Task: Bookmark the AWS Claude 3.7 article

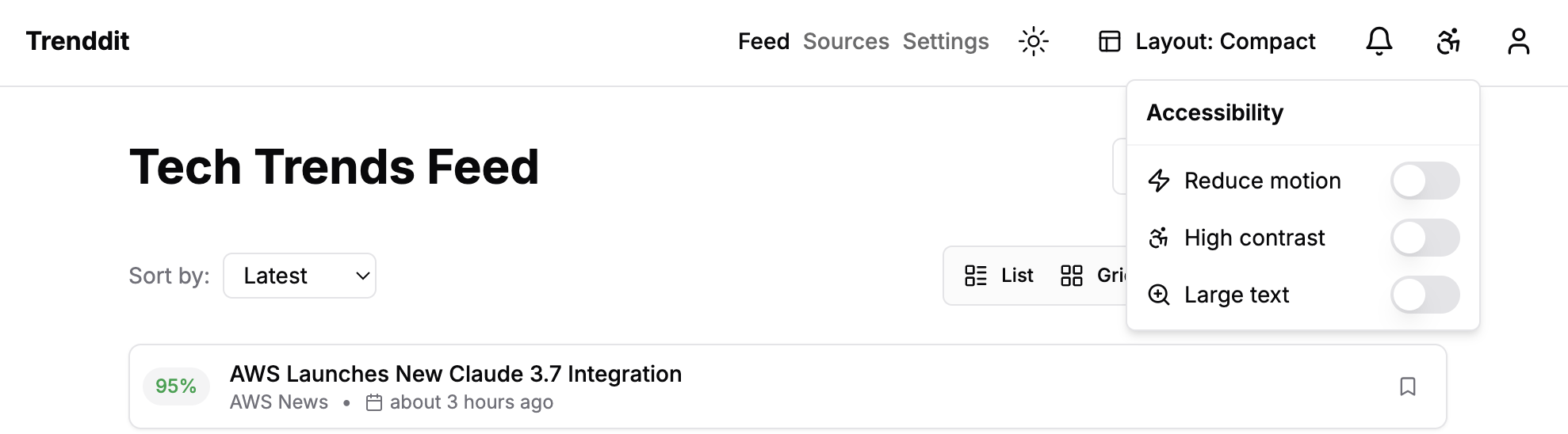Action: 1407,386
